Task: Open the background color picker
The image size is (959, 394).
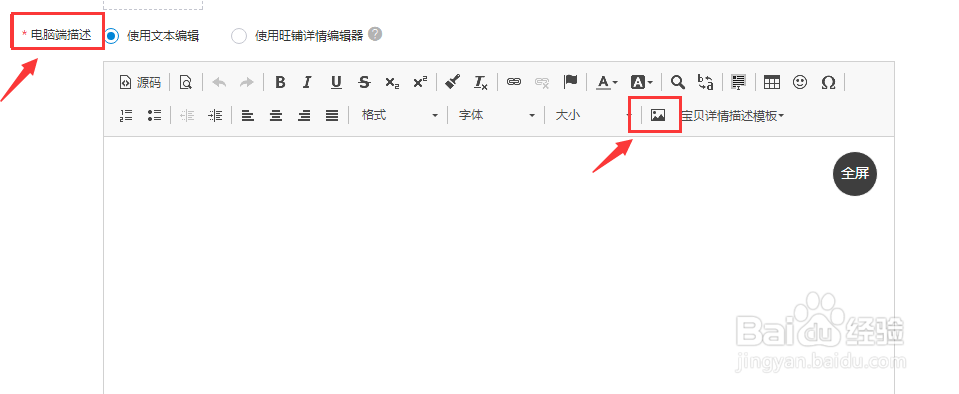Action: (x=642, y=82)
